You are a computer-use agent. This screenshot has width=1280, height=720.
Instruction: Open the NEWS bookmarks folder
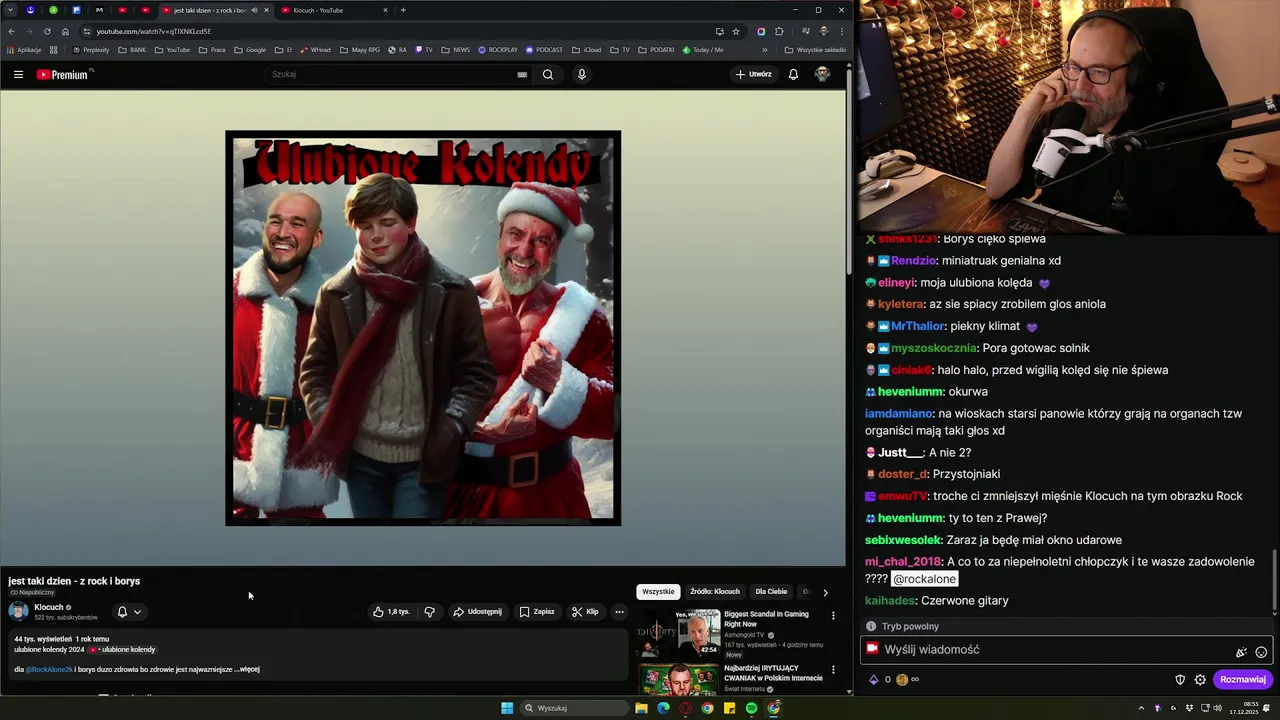pos(455,49)
